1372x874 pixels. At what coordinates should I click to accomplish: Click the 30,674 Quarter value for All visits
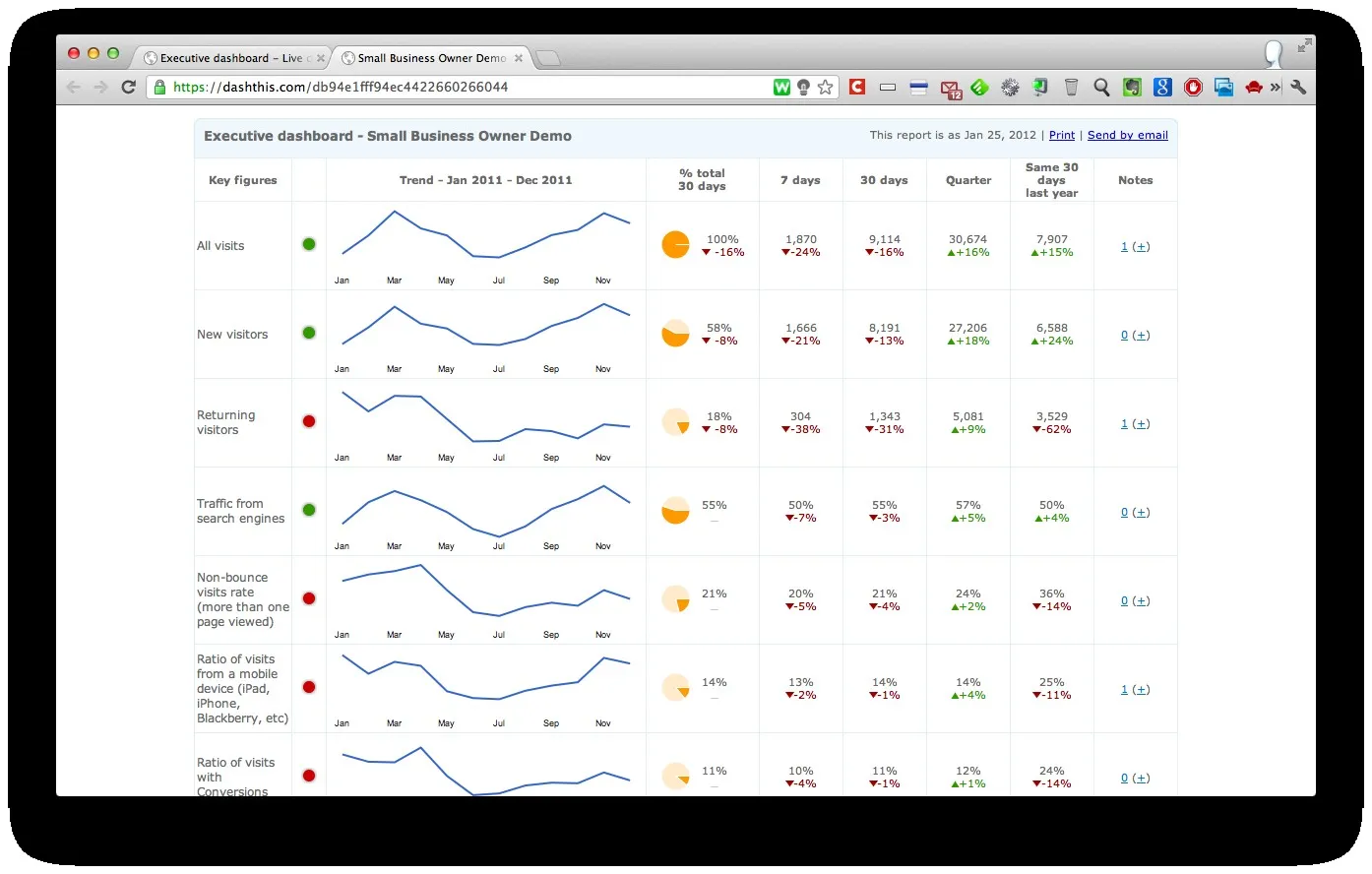[968, 239]
